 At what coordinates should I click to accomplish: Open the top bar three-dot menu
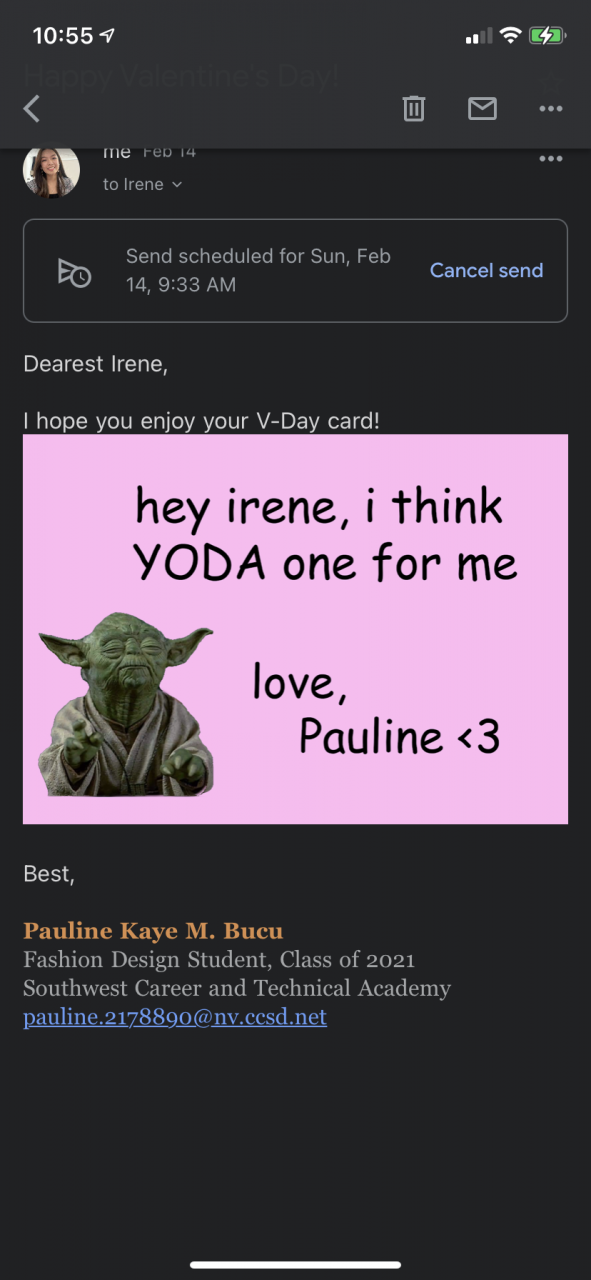[551, 109]
